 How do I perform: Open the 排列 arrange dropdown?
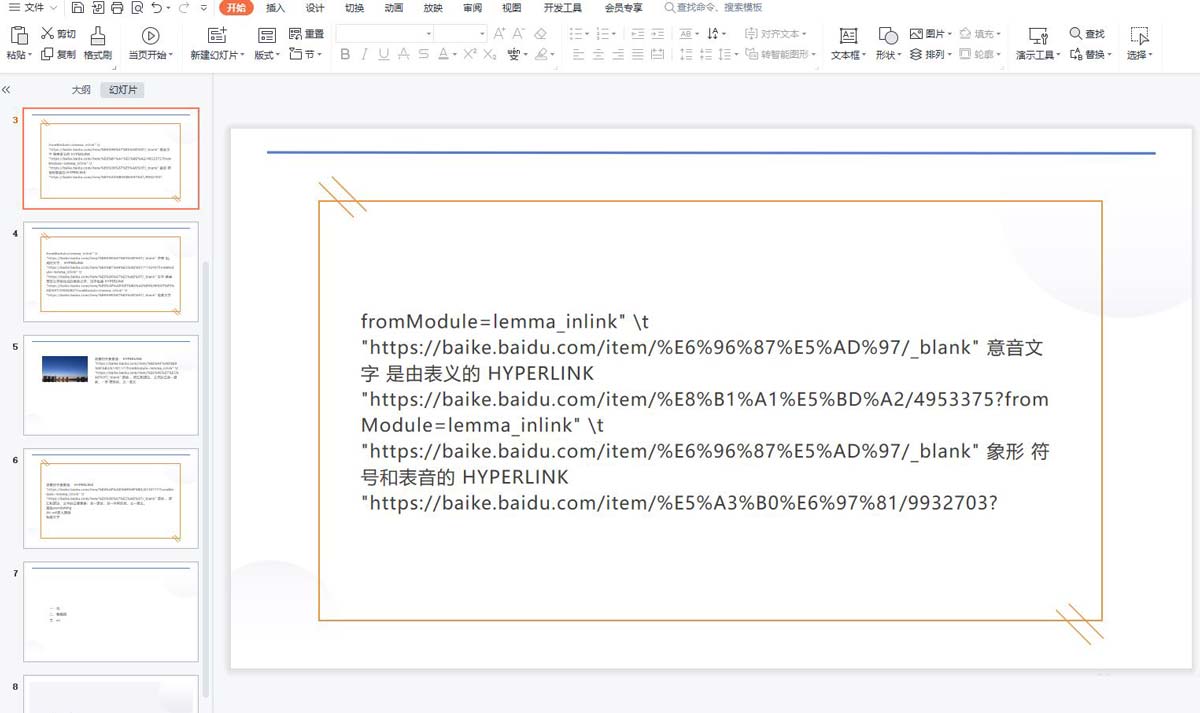[931, 54]
